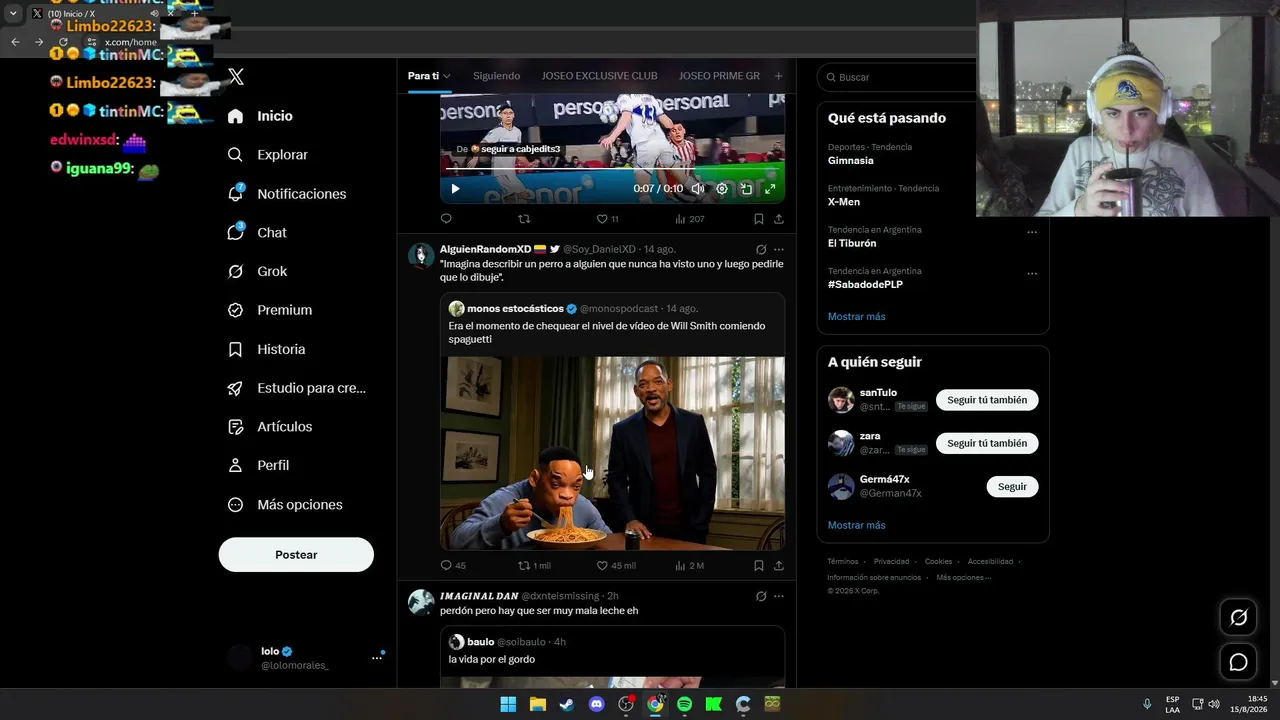Viewport: 1280px width, 720px height.
Task: Open Grok from the sidebar
Action: click(256, 271)
